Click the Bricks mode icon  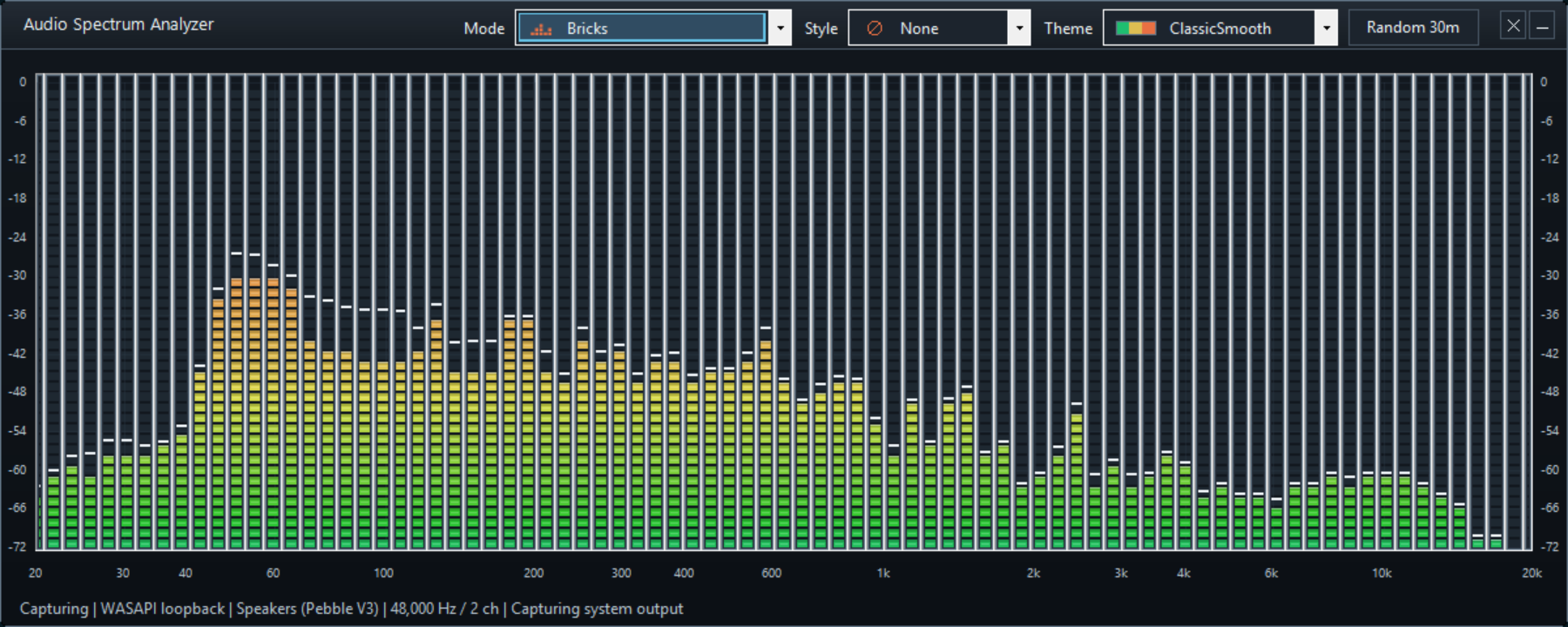541,29
